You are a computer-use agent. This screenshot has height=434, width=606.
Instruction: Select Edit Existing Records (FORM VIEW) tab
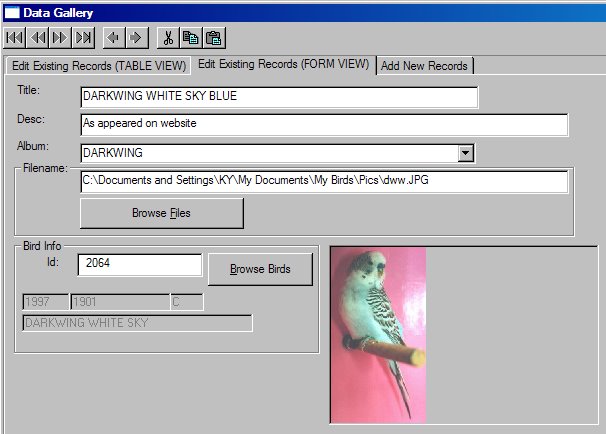coord(283,64)
